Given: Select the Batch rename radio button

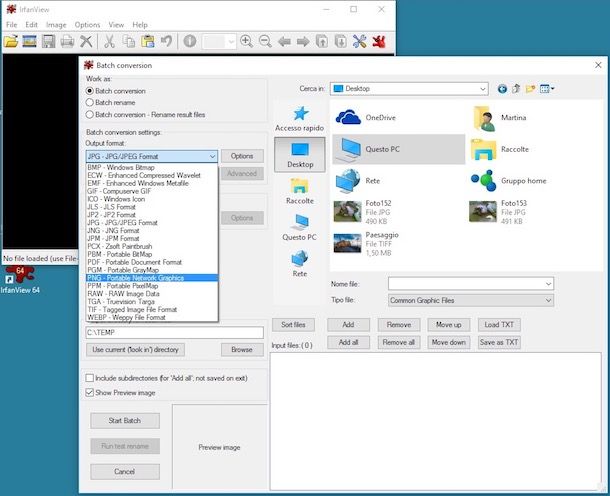Looking at the screenshot, I should pos(90,103).
